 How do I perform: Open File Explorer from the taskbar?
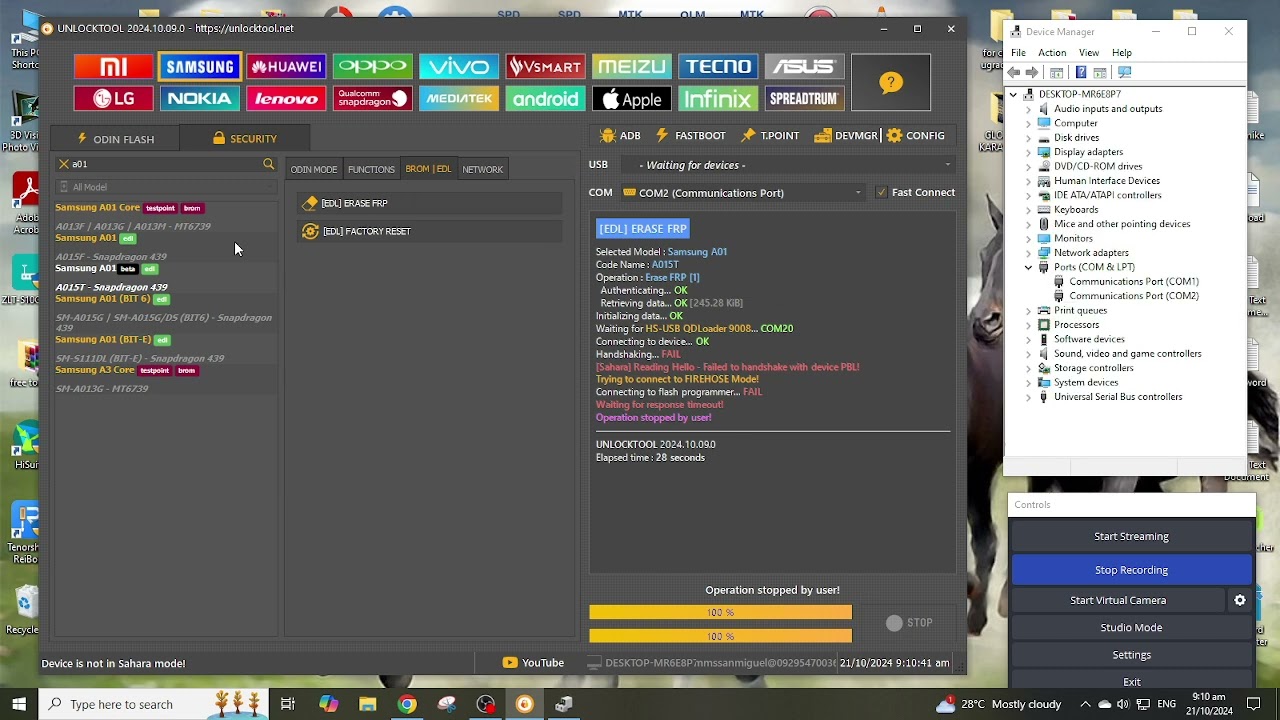367,704
